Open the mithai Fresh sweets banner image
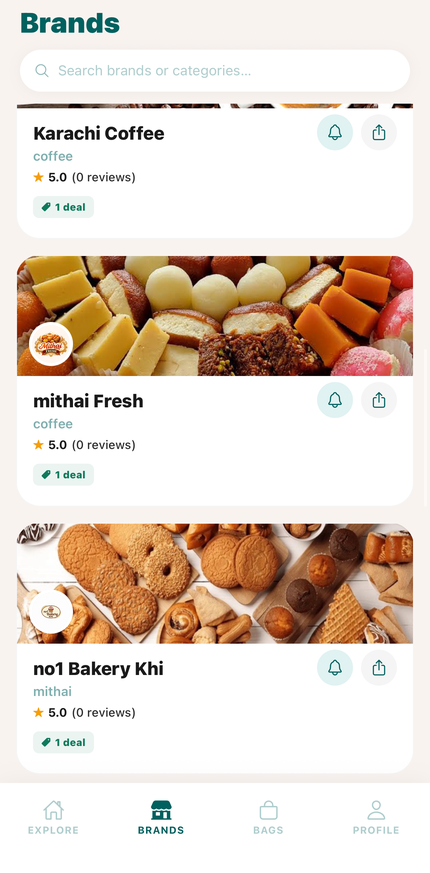 [215, 316]
